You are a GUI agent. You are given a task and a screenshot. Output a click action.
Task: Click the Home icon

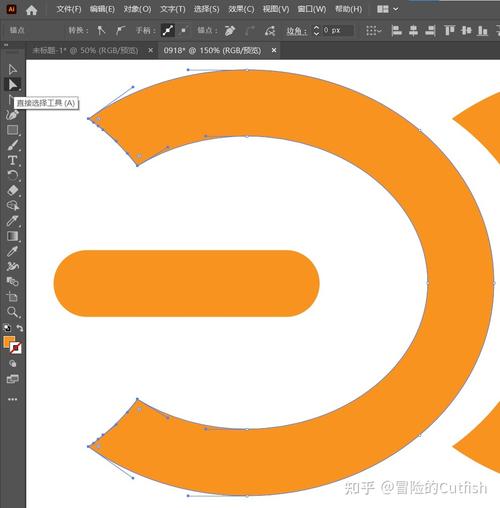(31, 10)
